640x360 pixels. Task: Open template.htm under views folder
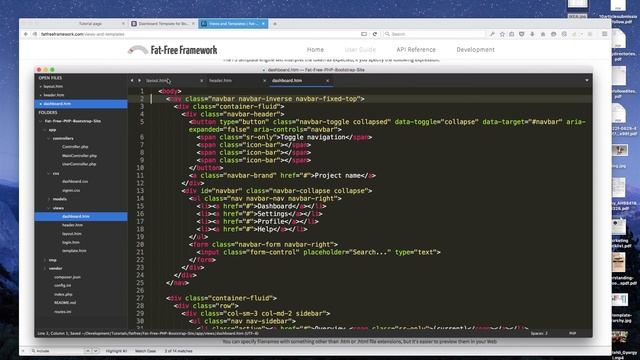pyautogui.click(x=74, y=251)
